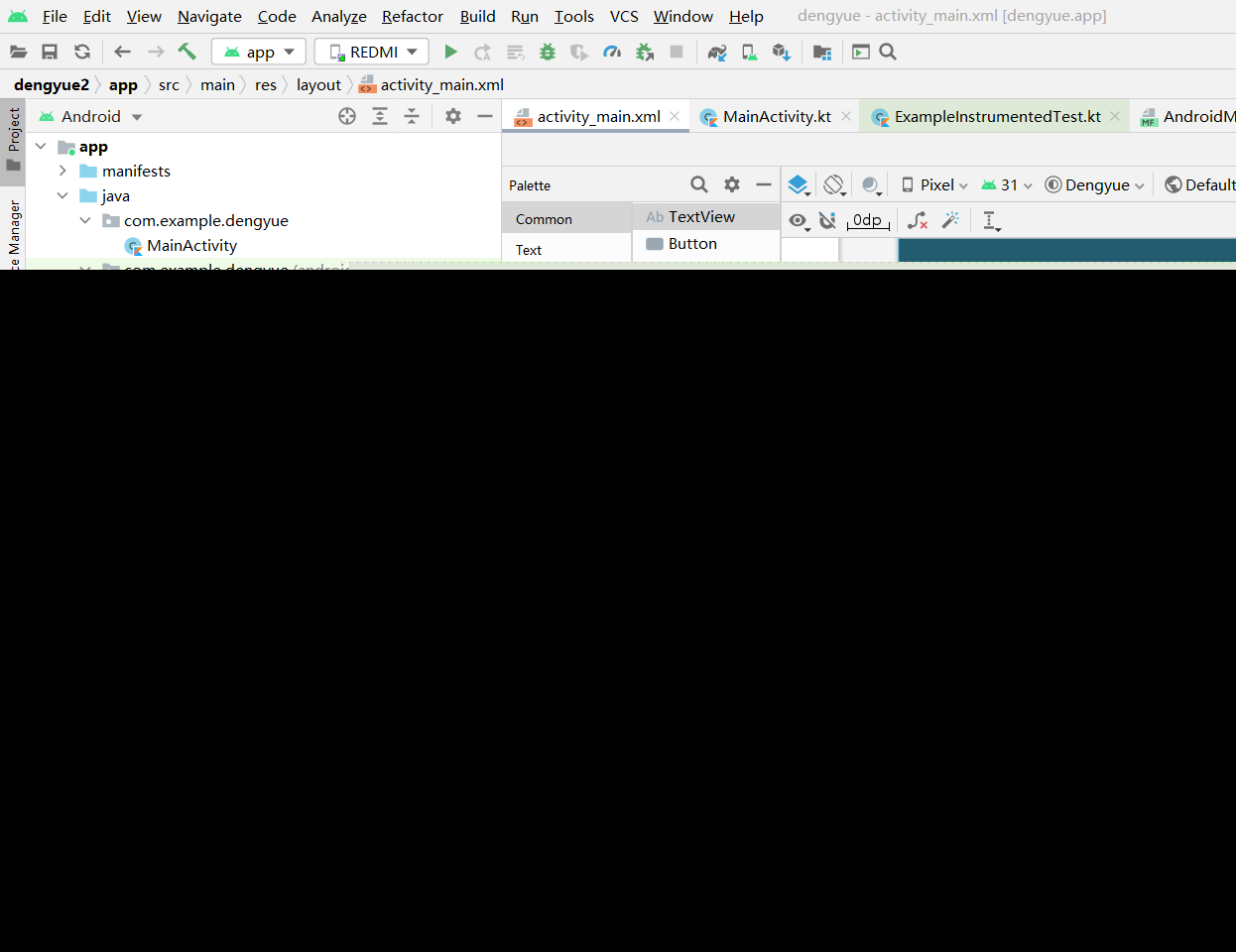Select the Text palette category
This screenshot has height=952, width=1236.
[x=566, y=250]
